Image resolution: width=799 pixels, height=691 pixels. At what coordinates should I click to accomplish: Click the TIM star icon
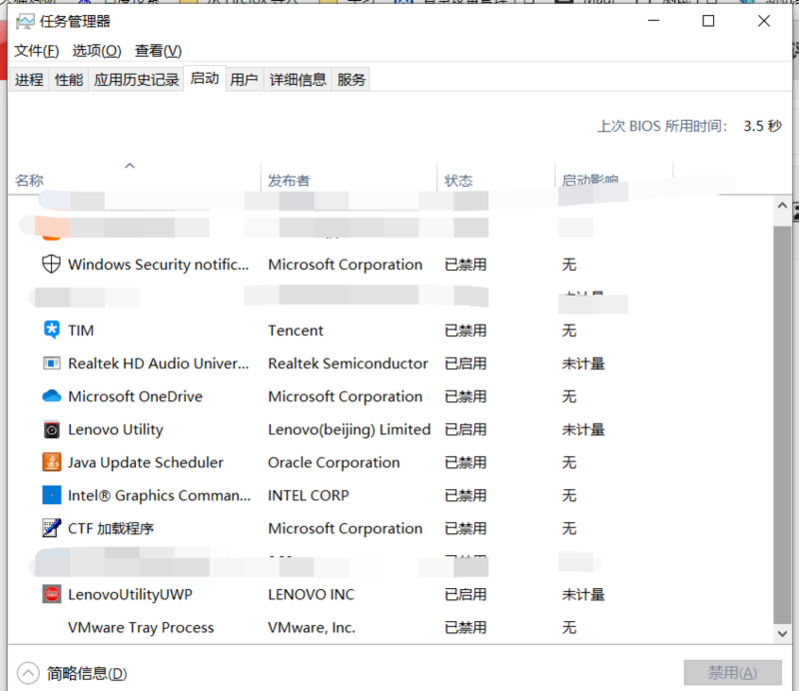click(x=51, y=330)
